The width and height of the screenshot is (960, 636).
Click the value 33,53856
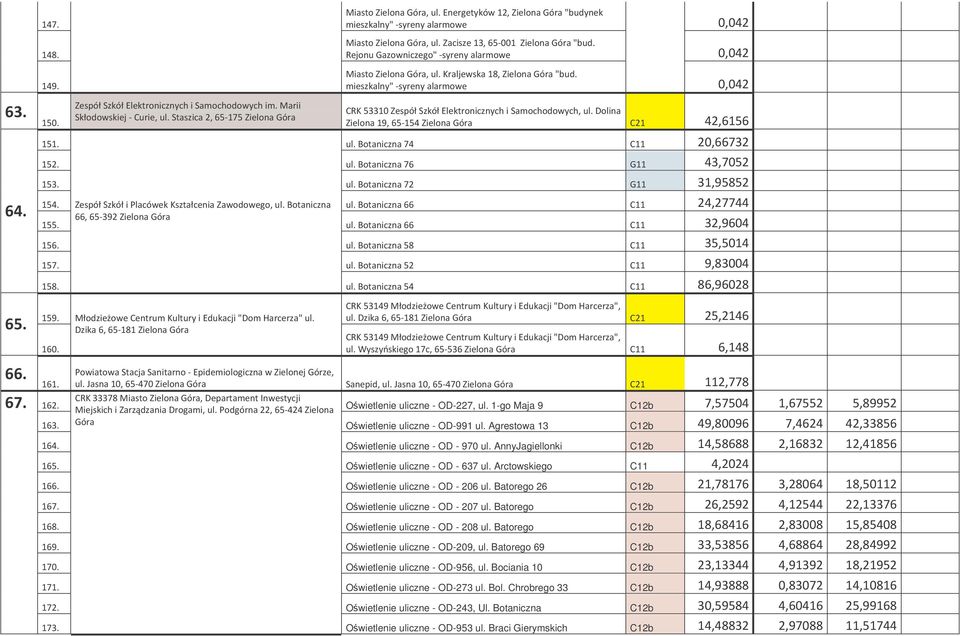723,545
